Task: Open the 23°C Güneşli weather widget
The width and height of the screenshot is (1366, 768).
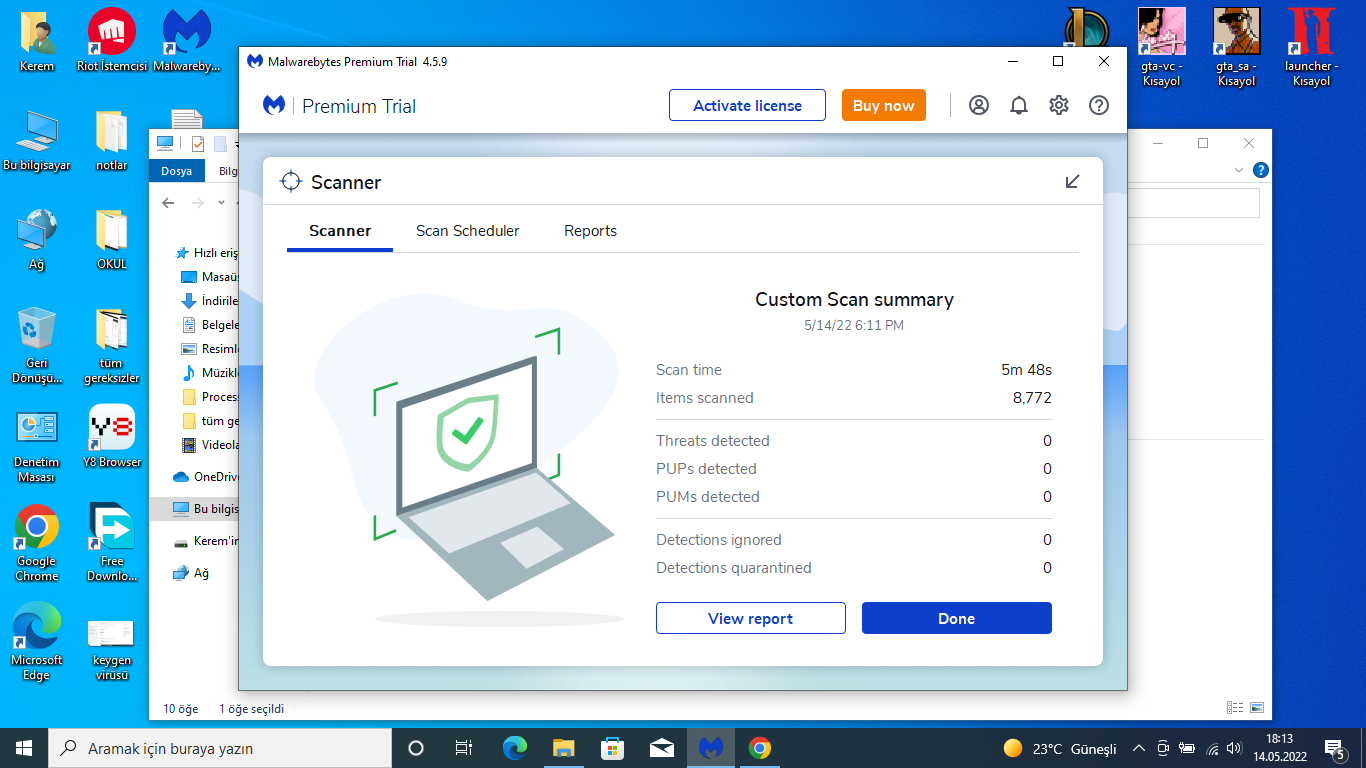Action: [x=1060, y=748]
